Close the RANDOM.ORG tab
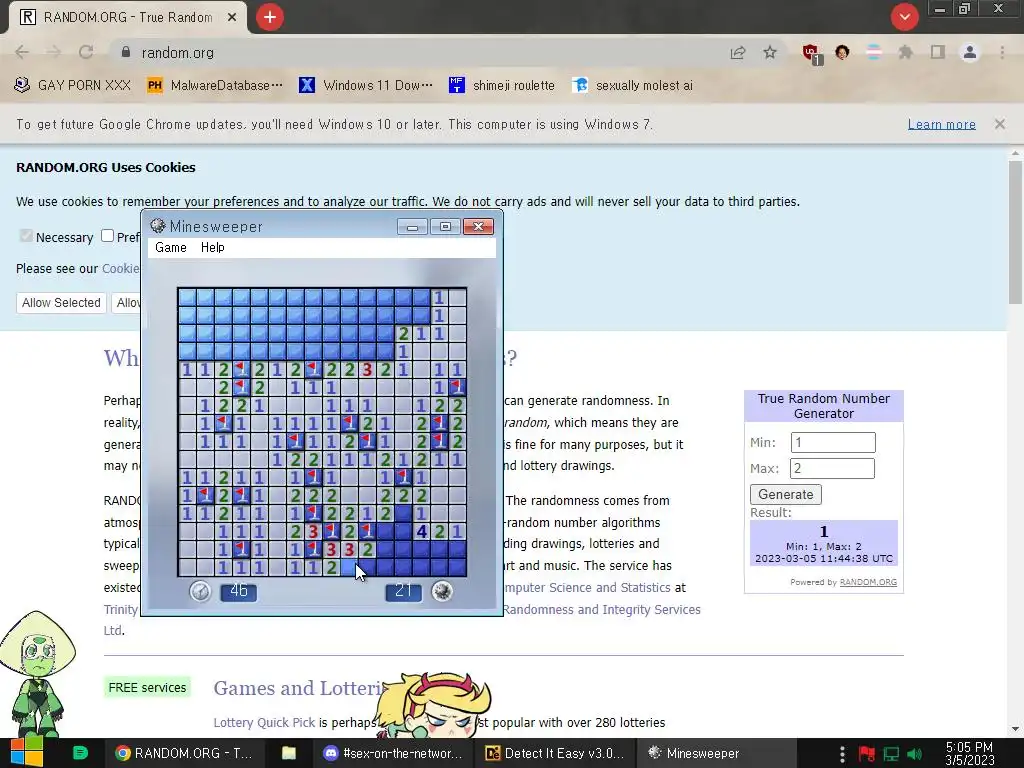 232,18
